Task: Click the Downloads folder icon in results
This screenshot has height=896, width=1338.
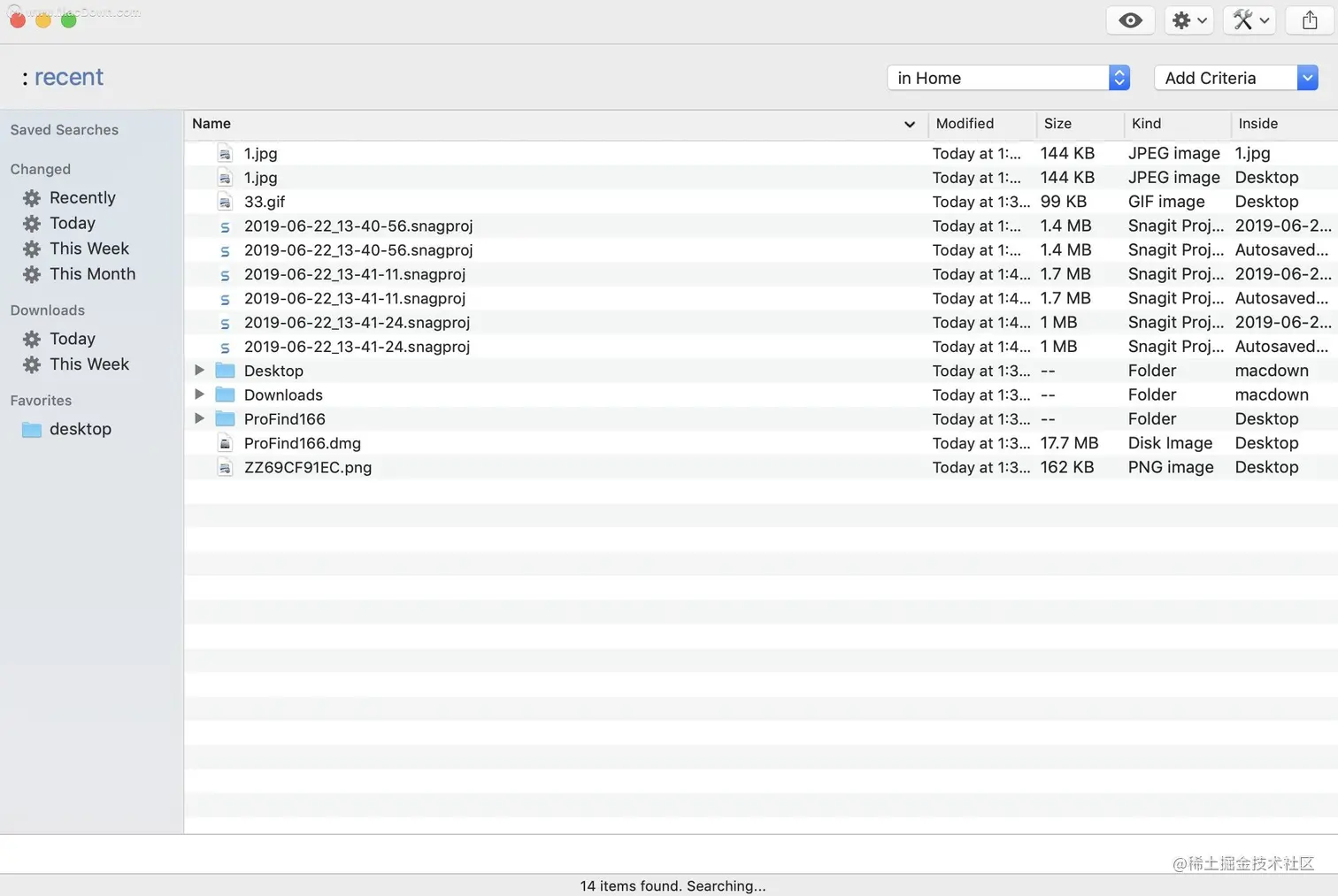Action: point(225,394)
